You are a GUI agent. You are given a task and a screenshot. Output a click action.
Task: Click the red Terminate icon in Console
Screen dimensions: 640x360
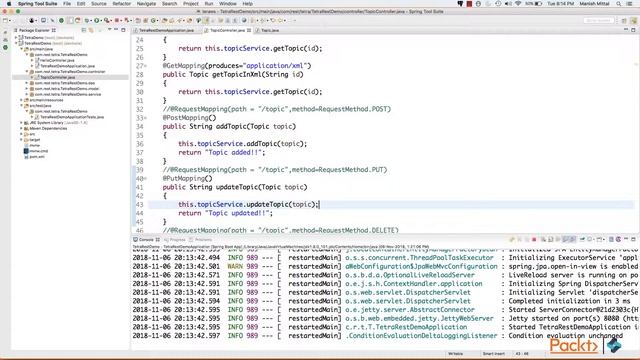pos(534,240)
